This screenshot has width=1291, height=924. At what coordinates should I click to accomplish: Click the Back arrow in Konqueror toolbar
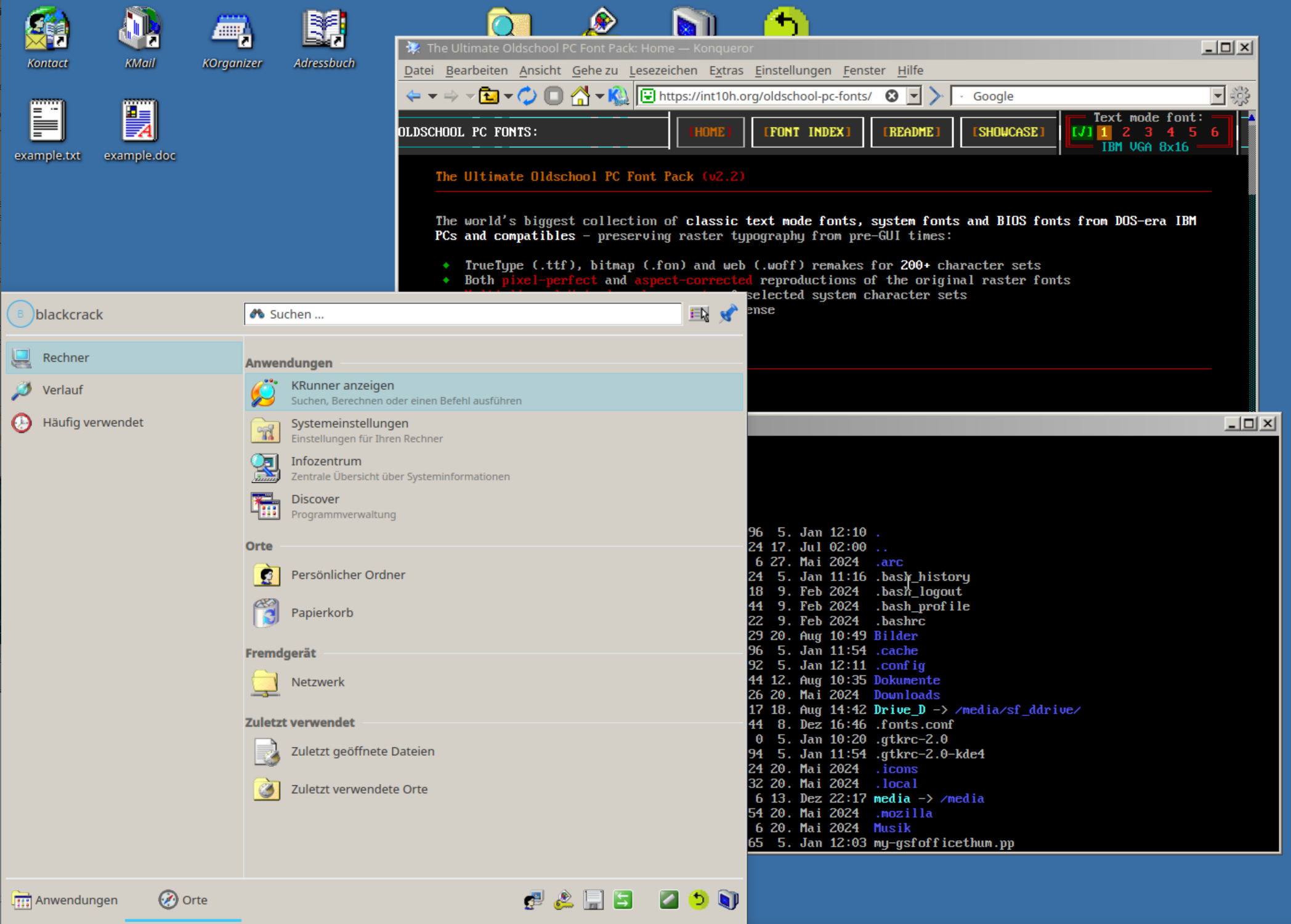[414, 96]
